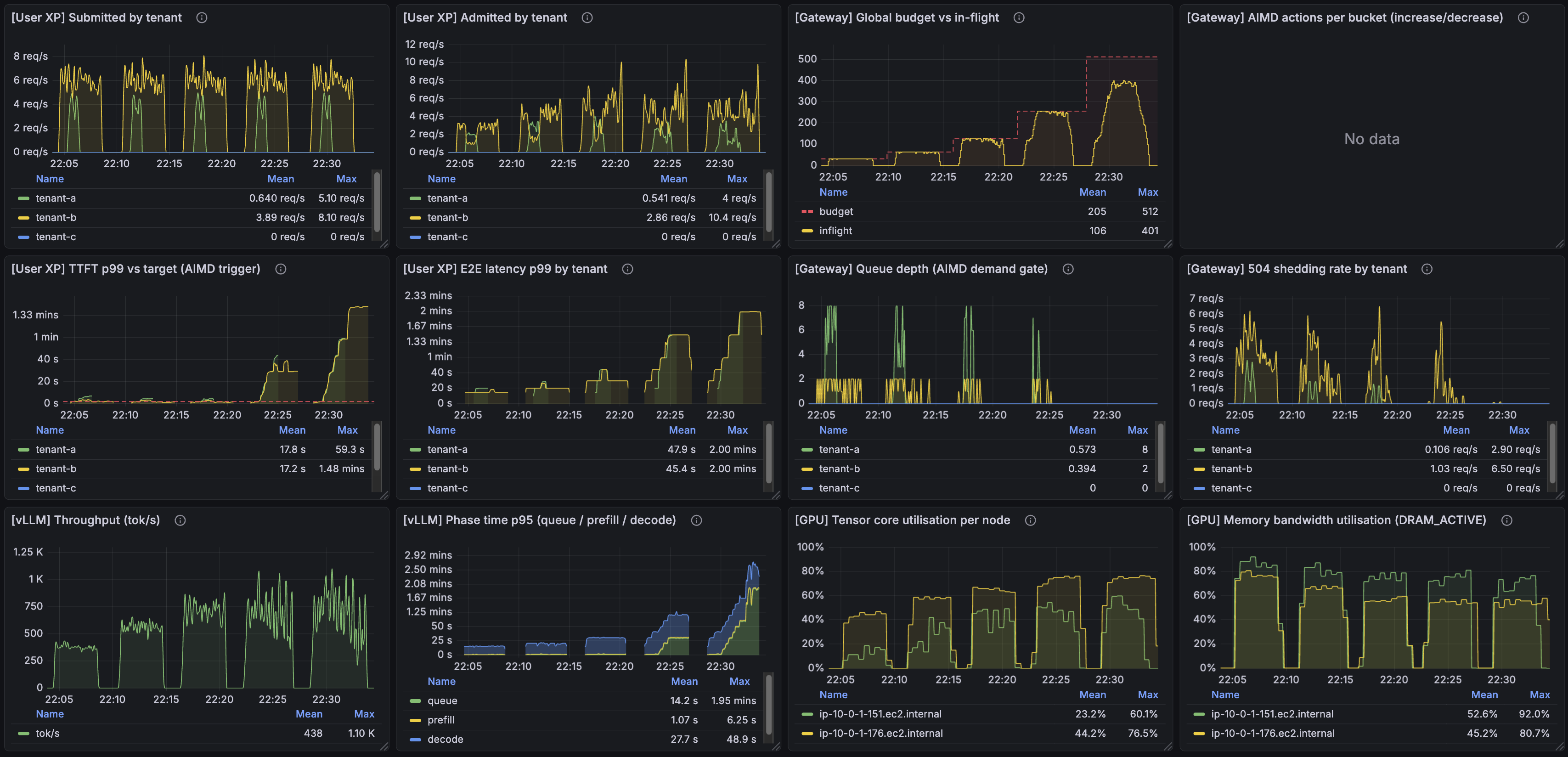Grab resize handle of Global budget panel
This screenshot has height=757, width=1568.
pos(1168,244)
